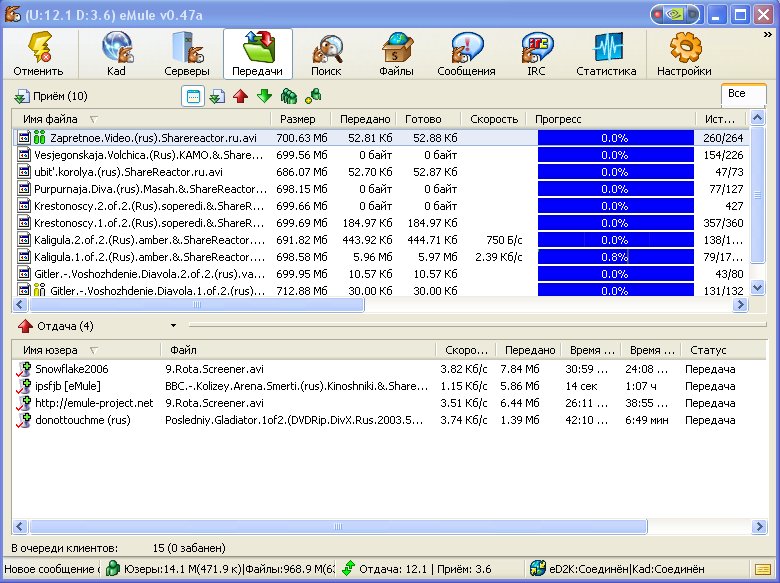Click downloads list horizontal scroll right arrow
The width and height of the screenshot is (780, 583).
pos(740,304)
